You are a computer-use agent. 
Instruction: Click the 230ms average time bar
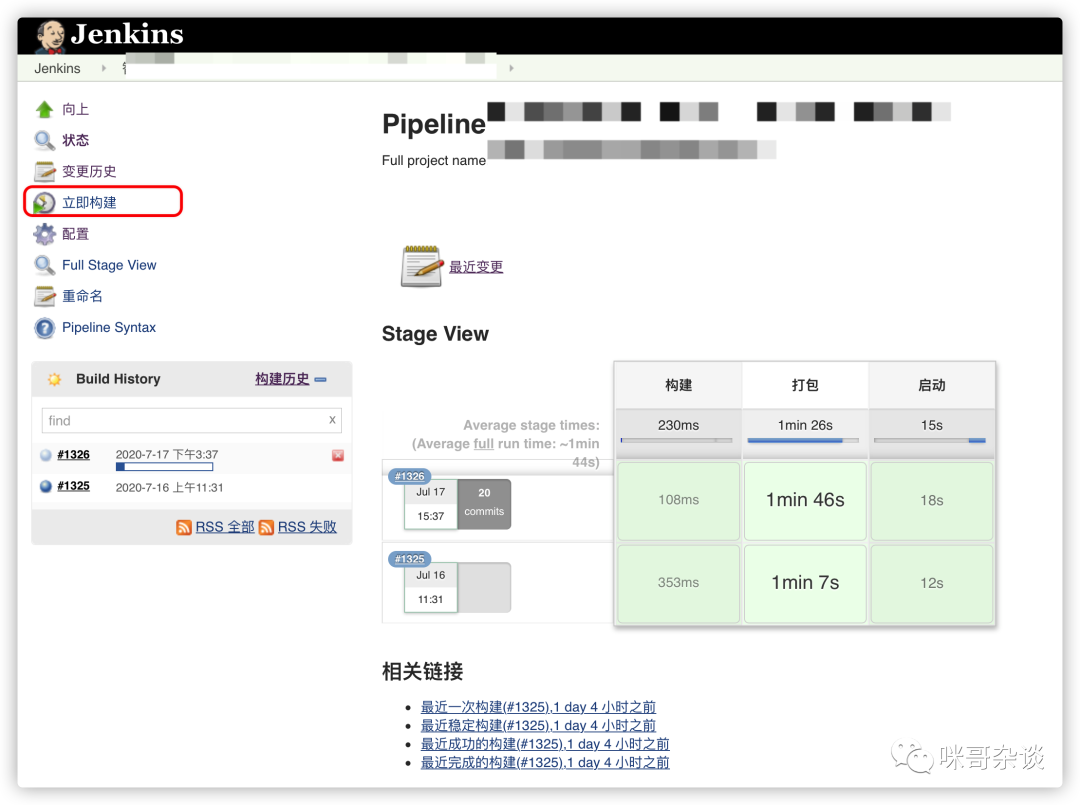[x=677, y=440]
